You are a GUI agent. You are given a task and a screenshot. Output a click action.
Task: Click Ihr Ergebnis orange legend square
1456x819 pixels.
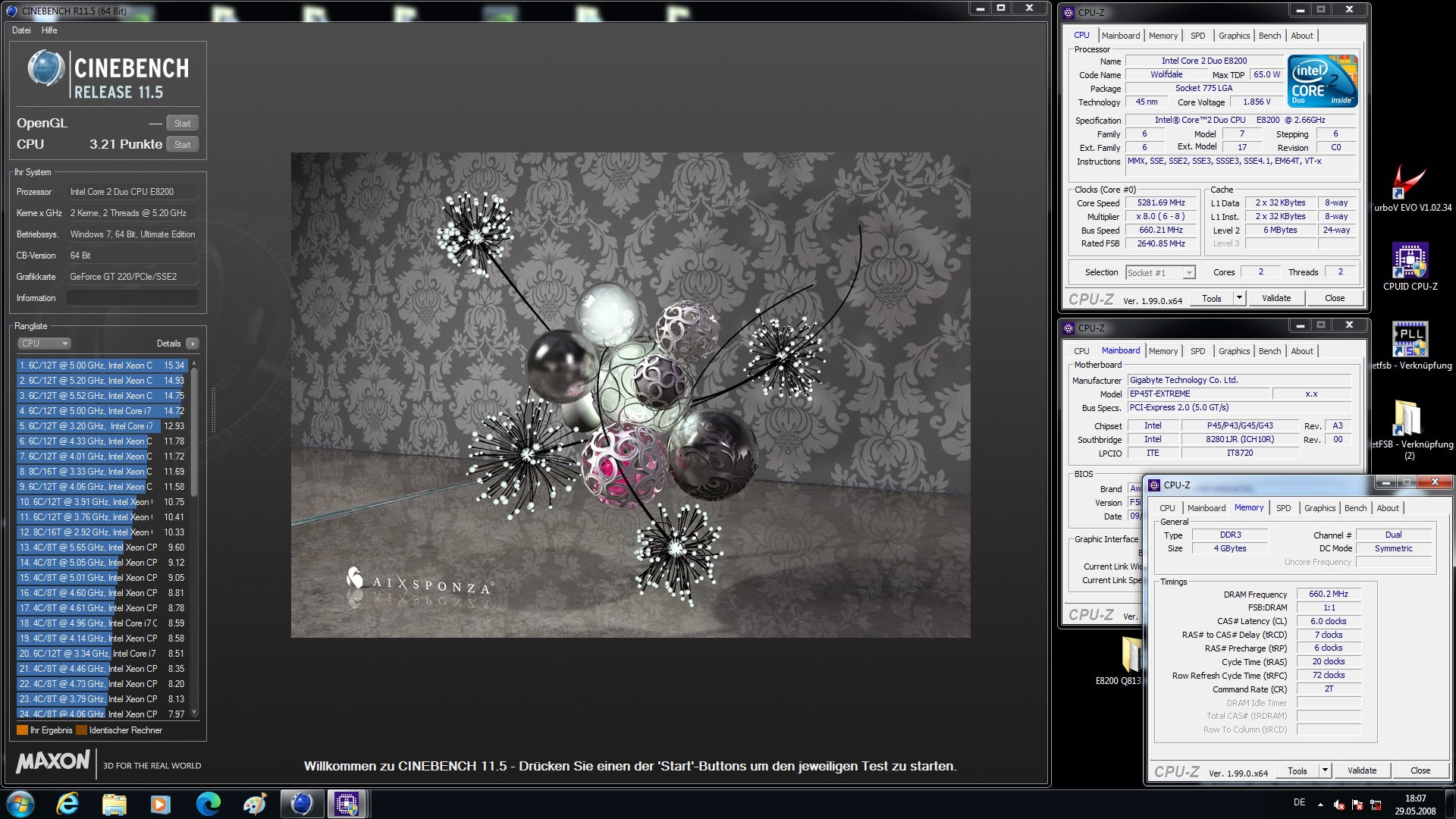pos(22,730)
